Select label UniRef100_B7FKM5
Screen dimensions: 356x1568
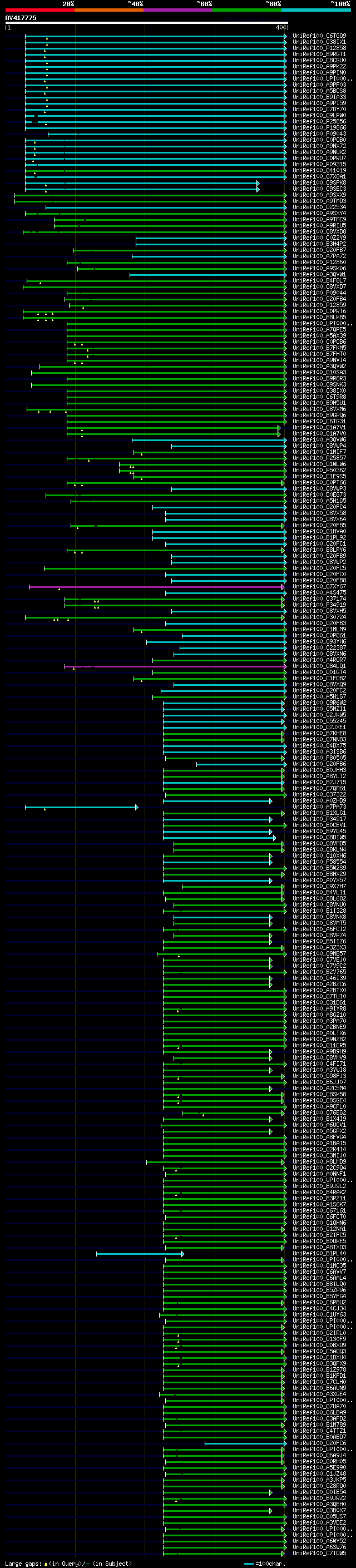click(319, 348)
